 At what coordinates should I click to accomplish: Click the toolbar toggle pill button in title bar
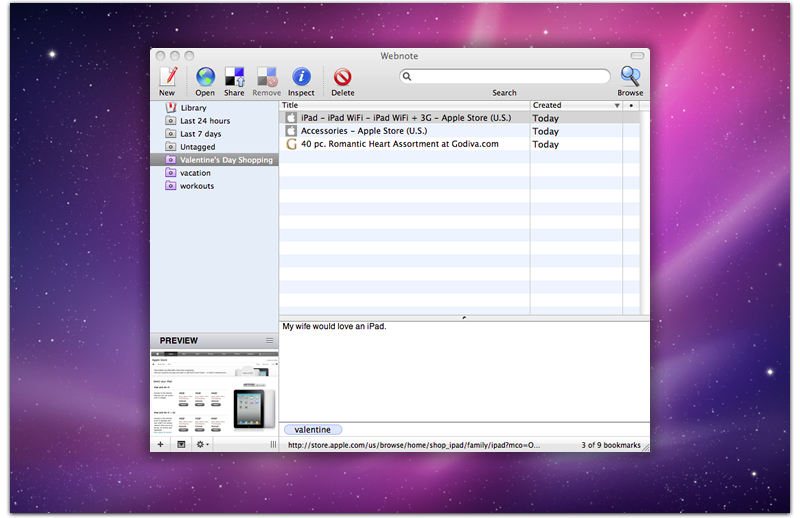click(637, 55)
